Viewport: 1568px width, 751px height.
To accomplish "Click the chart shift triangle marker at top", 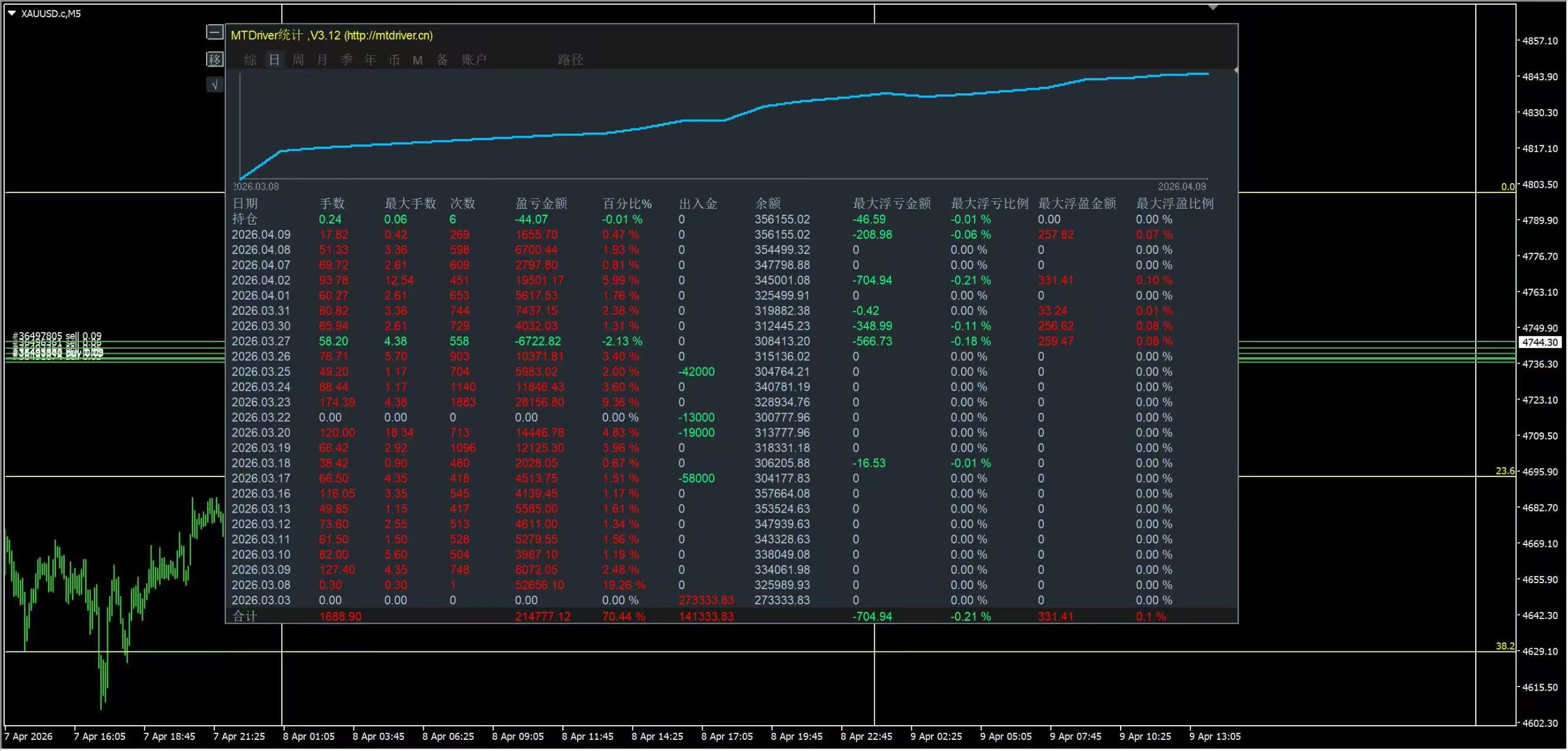I will pos(1213,7).
